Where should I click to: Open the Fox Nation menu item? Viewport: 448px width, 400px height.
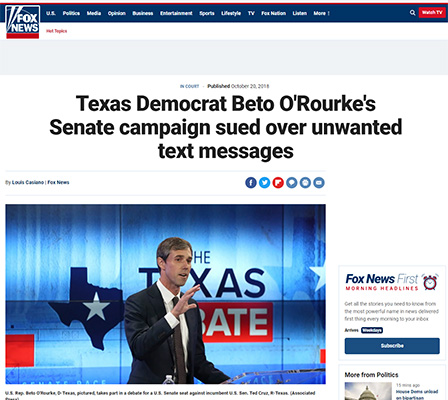click(273, 13)
